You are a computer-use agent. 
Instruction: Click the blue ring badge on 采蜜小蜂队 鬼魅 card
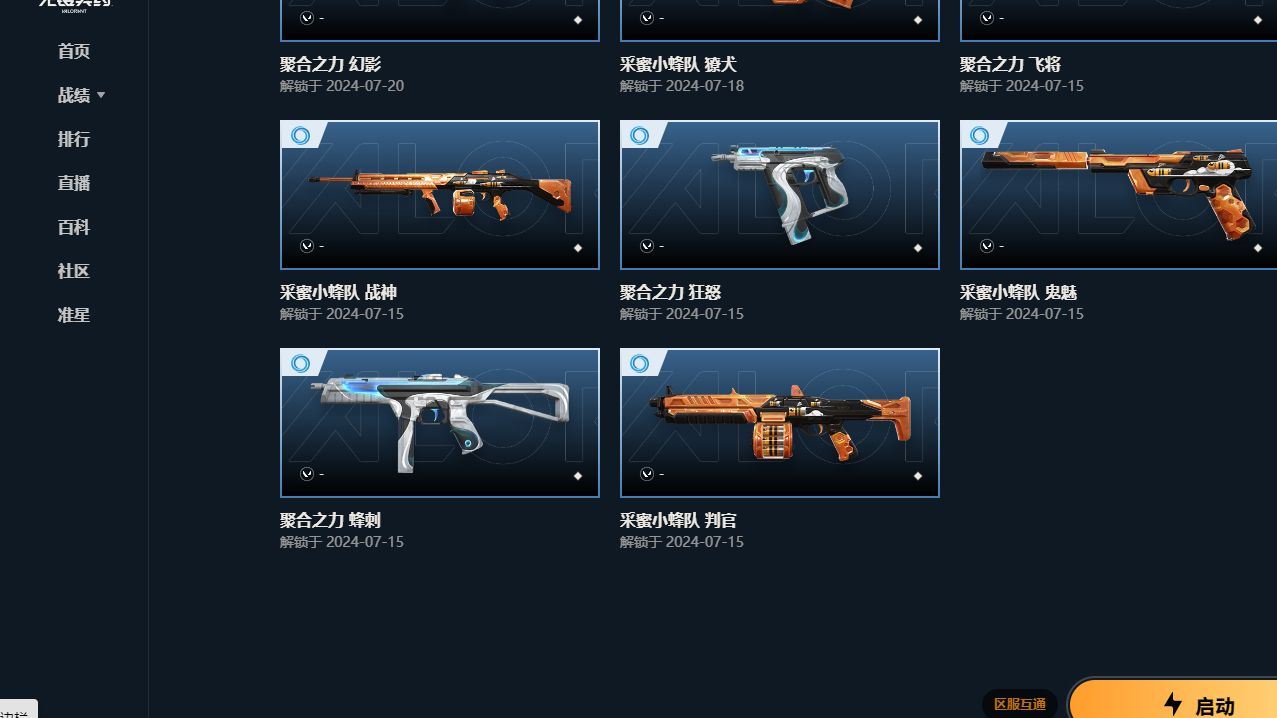[980, 135]
